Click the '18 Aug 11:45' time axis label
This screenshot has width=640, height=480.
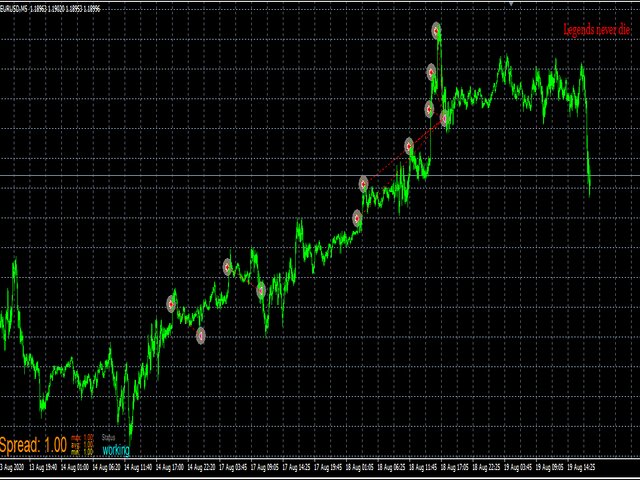click(x=423, y=467)
